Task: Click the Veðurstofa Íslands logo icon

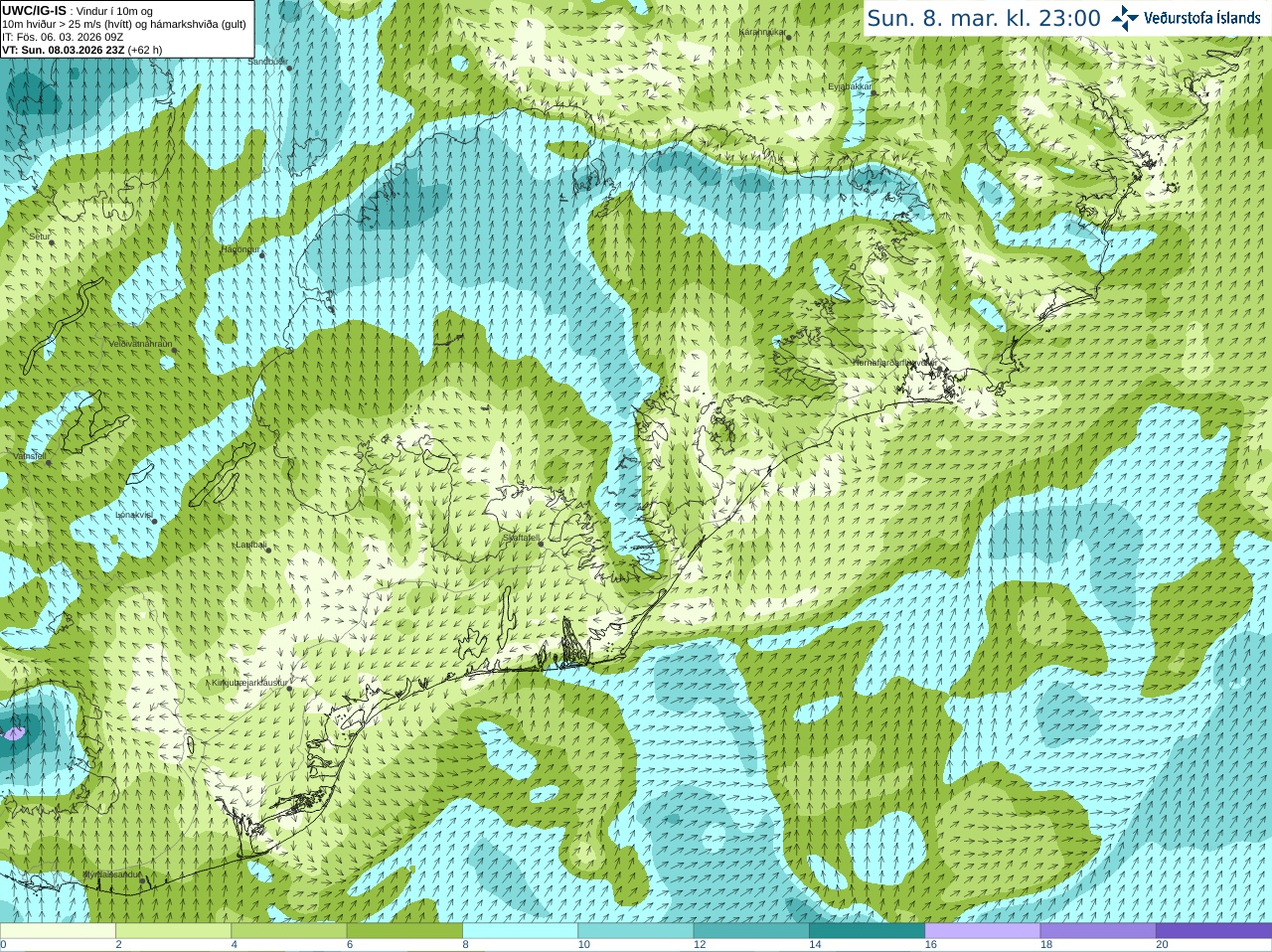Action: point(1125,17)
